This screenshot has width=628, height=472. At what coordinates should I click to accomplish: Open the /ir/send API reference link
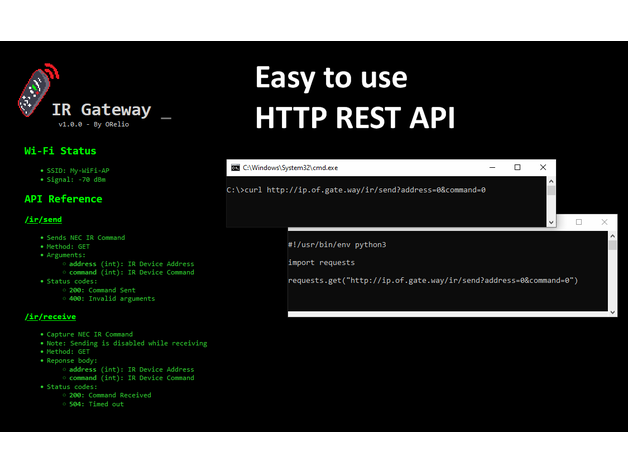point(42,217)
